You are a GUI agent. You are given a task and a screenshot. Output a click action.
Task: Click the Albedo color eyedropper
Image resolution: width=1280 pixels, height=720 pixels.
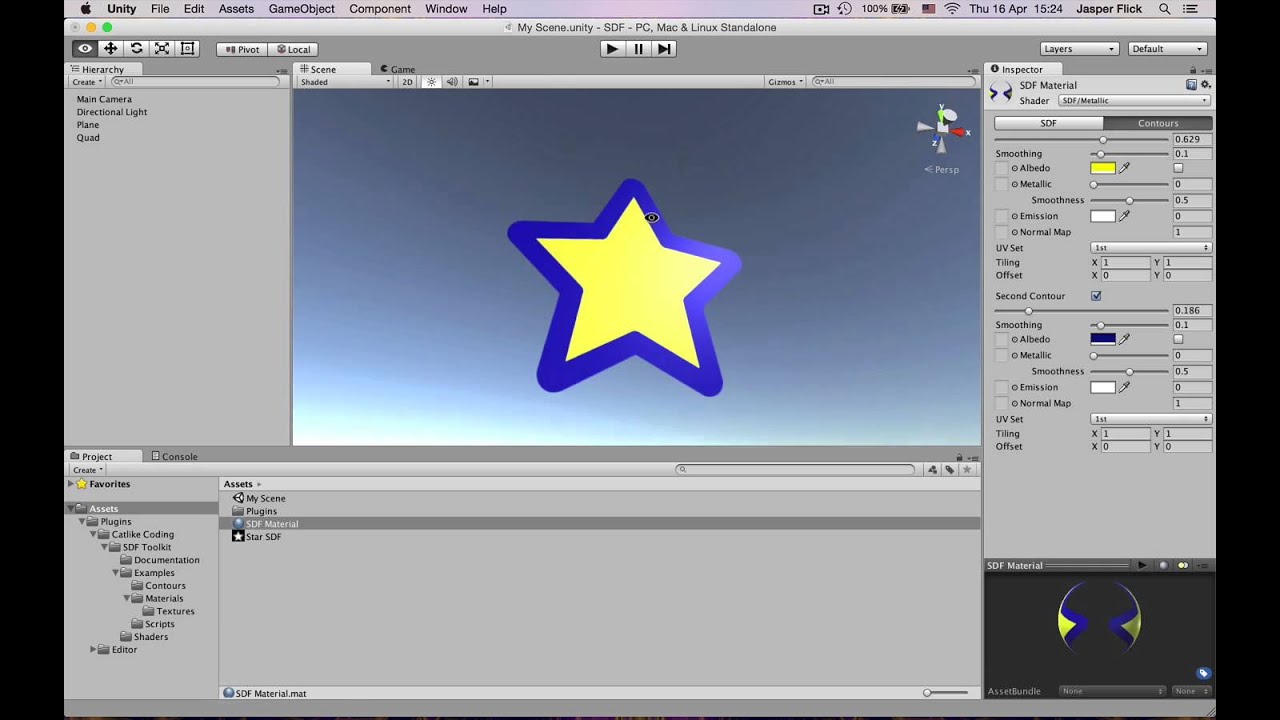[1126, 168]
